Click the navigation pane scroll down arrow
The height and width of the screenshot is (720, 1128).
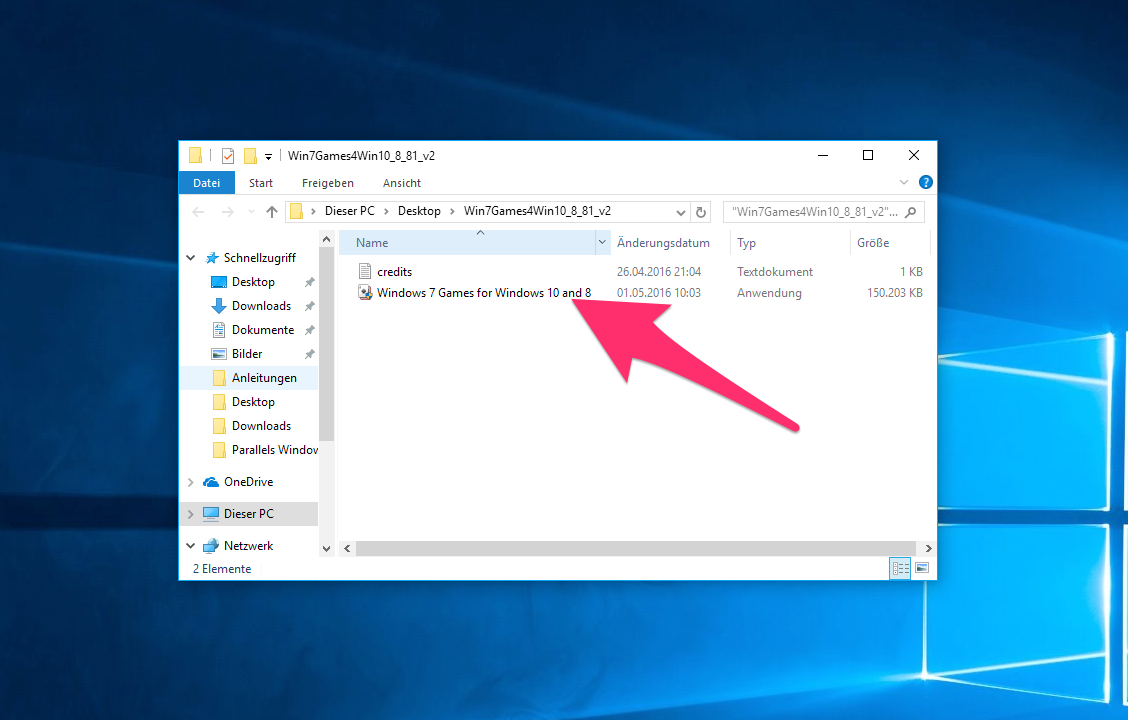pyautogui.click(x=327, y=549)
